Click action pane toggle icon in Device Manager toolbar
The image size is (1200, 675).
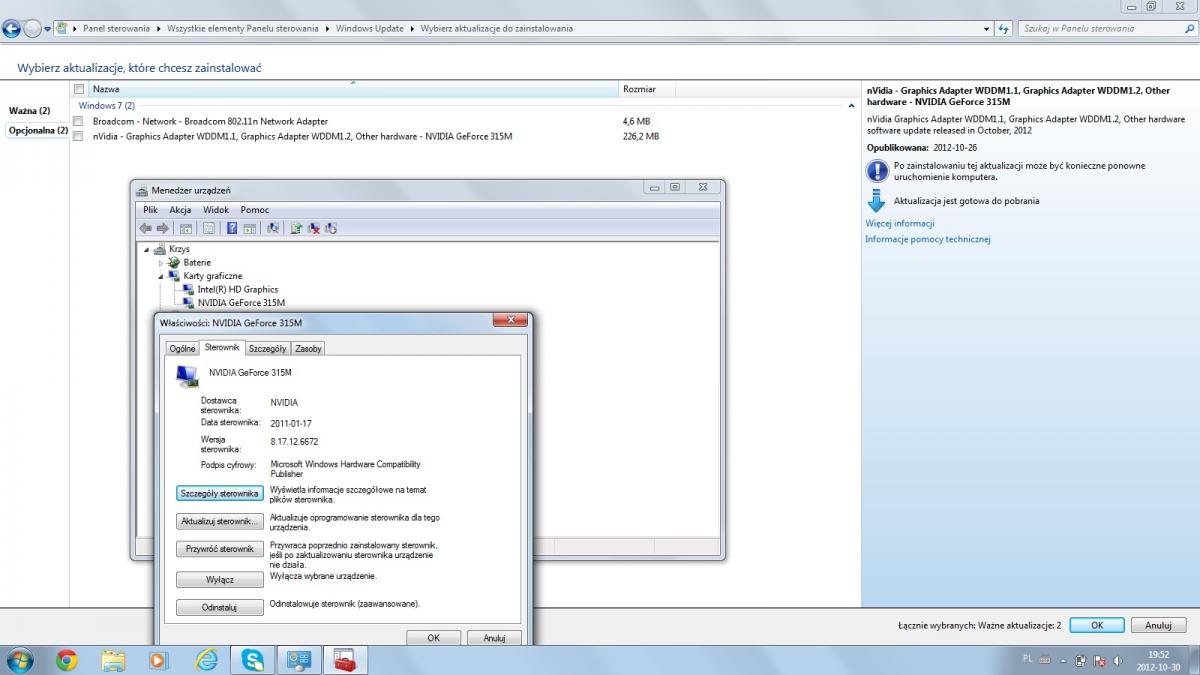click(x=249, y=229)
